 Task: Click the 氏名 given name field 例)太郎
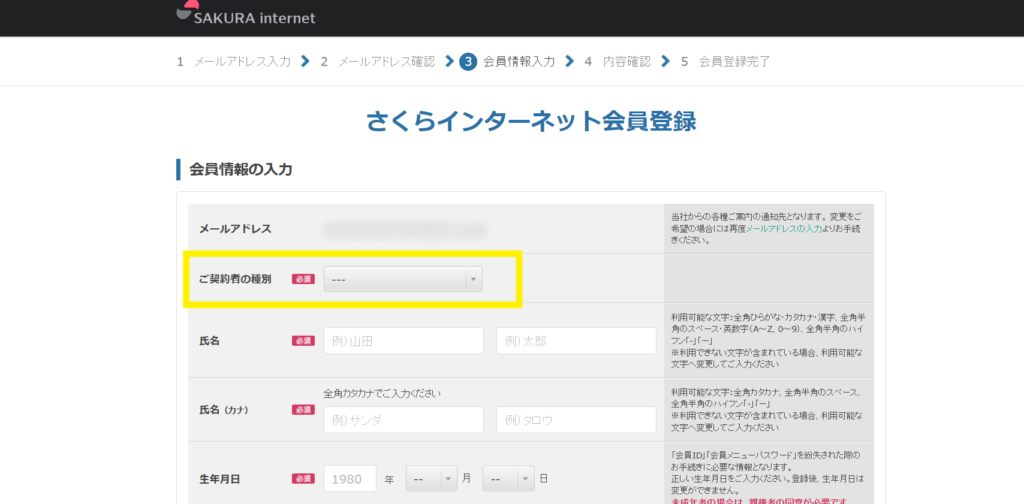[x=576, y=341]
